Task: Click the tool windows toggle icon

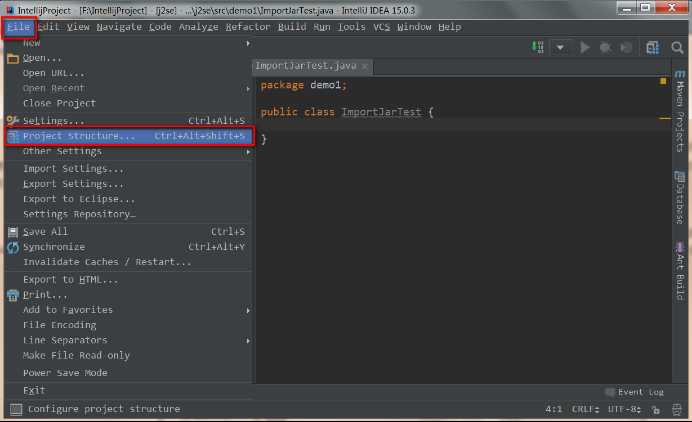Action: click(16, 409)
